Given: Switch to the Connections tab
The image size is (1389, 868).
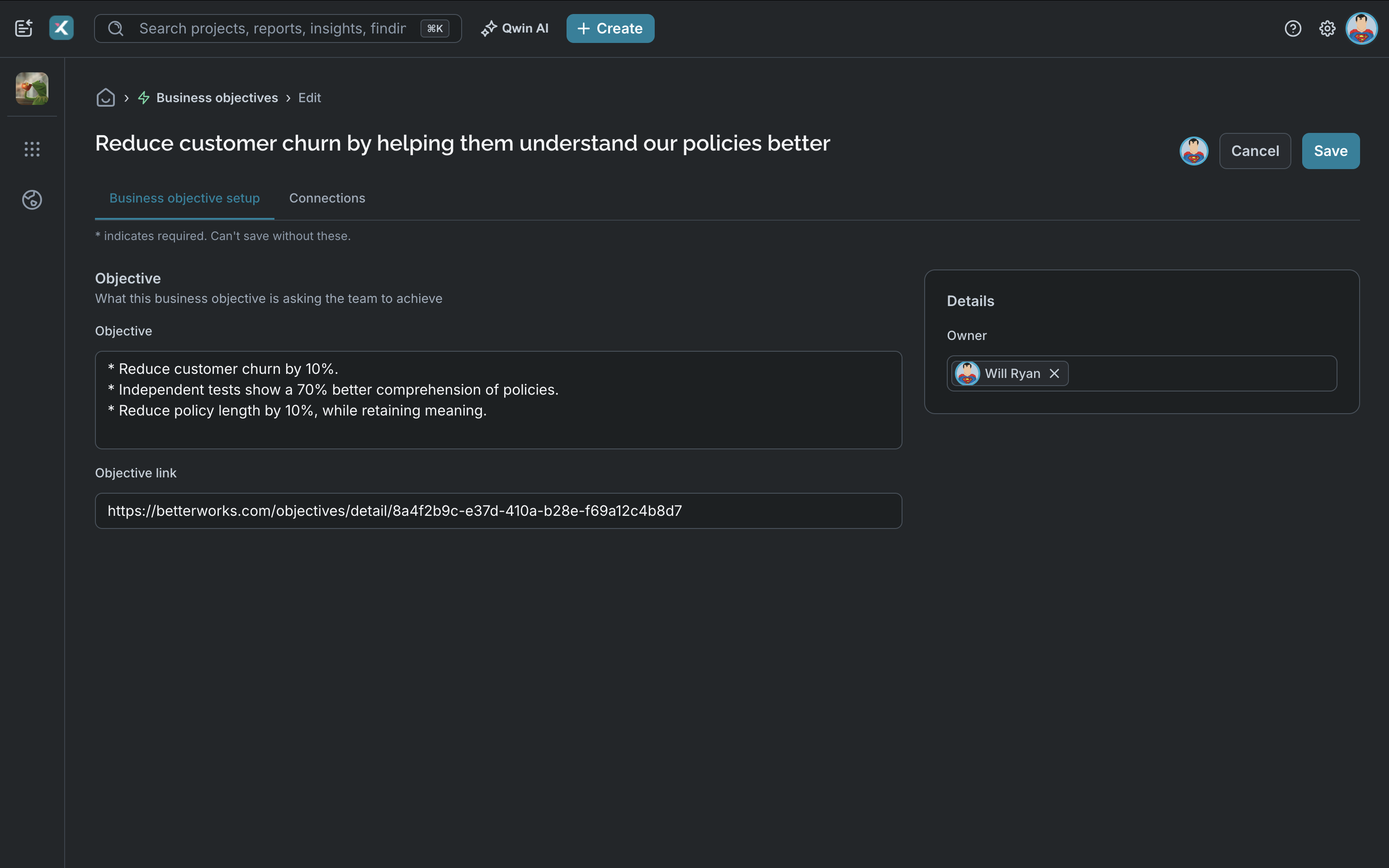Looking at the screenshot, I should point(327,198).
